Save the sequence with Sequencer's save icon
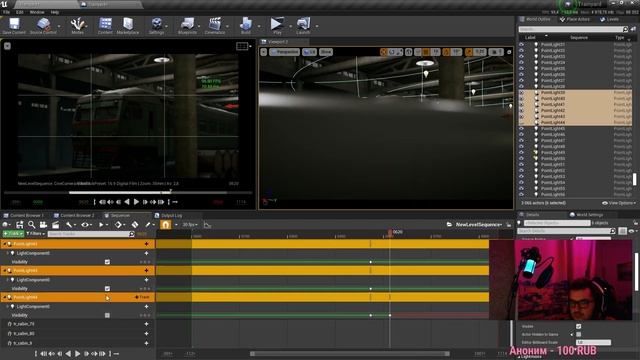This screenshot has height=360, width=640. (20, 224)
